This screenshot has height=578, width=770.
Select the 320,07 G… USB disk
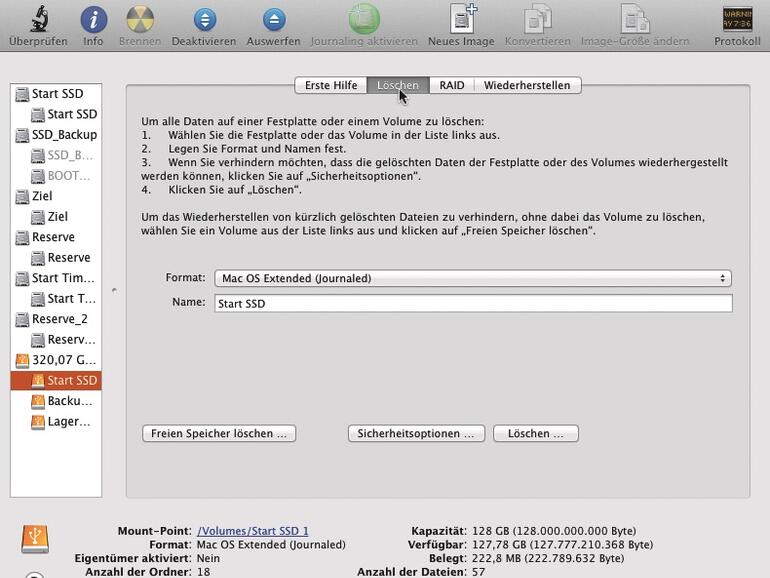tap(56, 360)
